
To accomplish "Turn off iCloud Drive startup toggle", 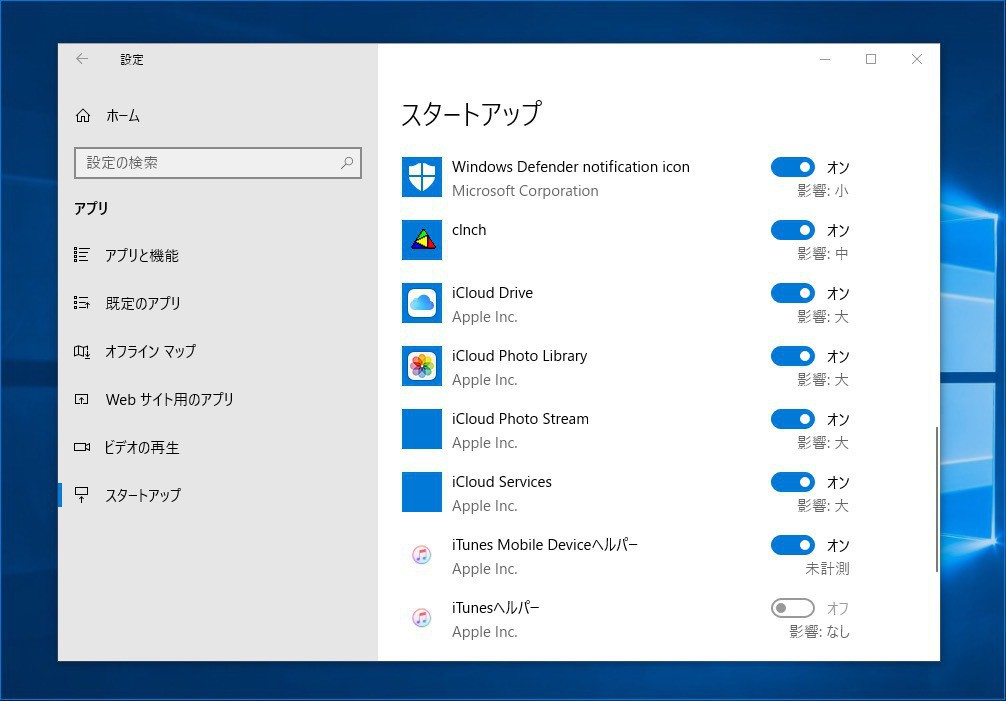I will pos(792,293).
